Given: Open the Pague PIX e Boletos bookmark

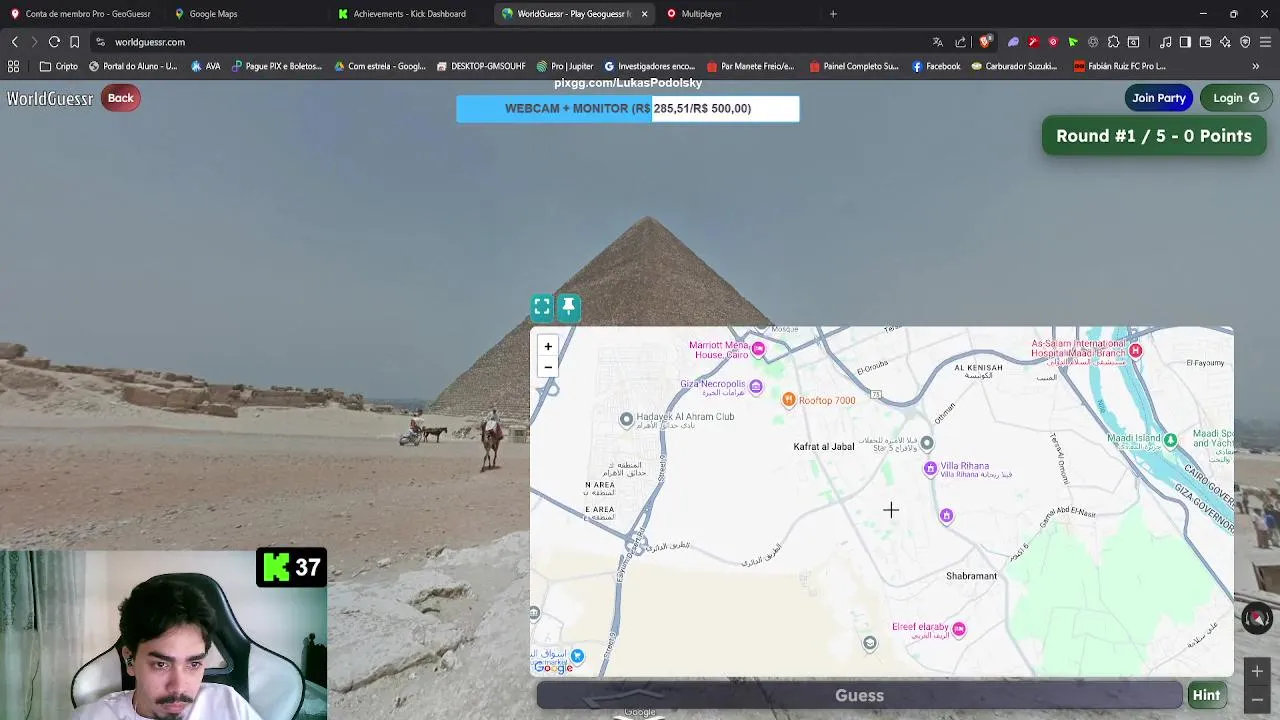Looking at the screenshot, I should (277, 66).
